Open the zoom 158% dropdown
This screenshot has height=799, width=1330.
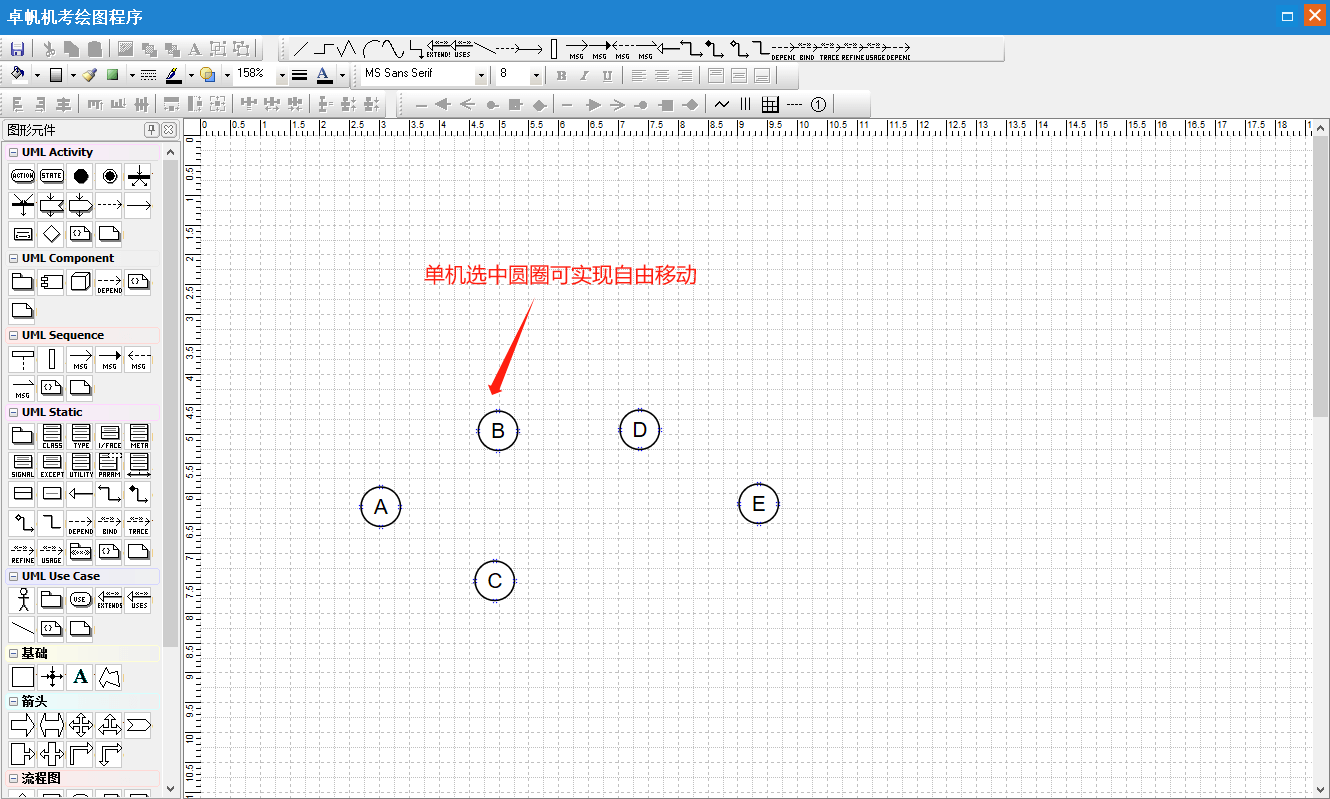pyautogui.click(x=281, y=75)
